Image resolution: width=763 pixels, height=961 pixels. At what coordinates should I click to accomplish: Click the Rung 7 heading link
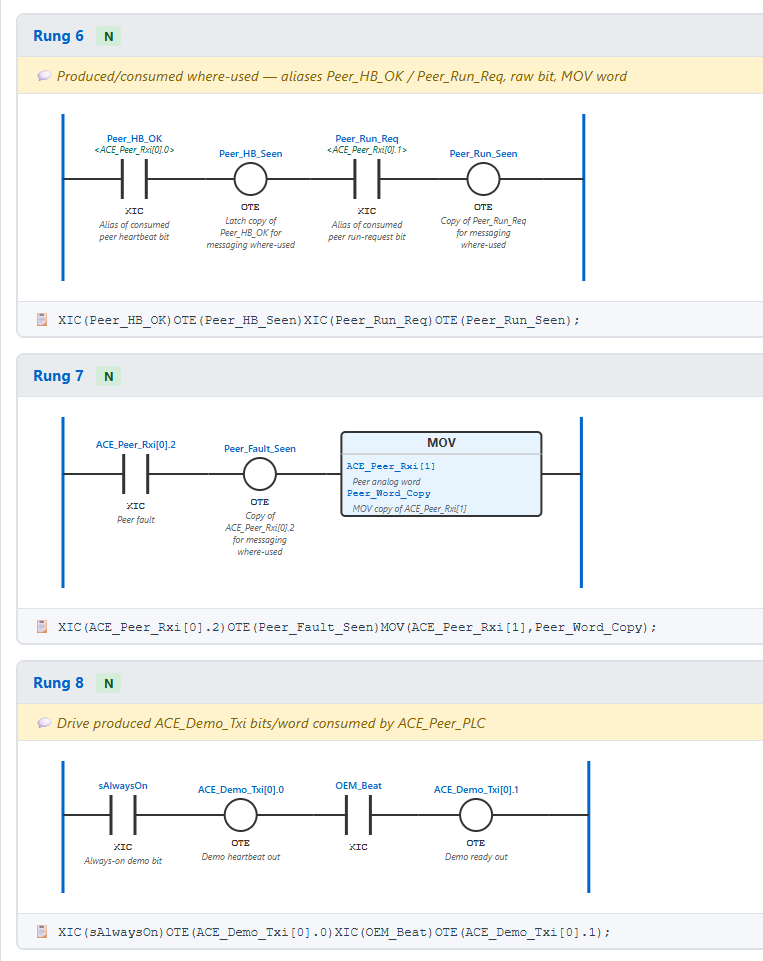(x=58, y=376)
